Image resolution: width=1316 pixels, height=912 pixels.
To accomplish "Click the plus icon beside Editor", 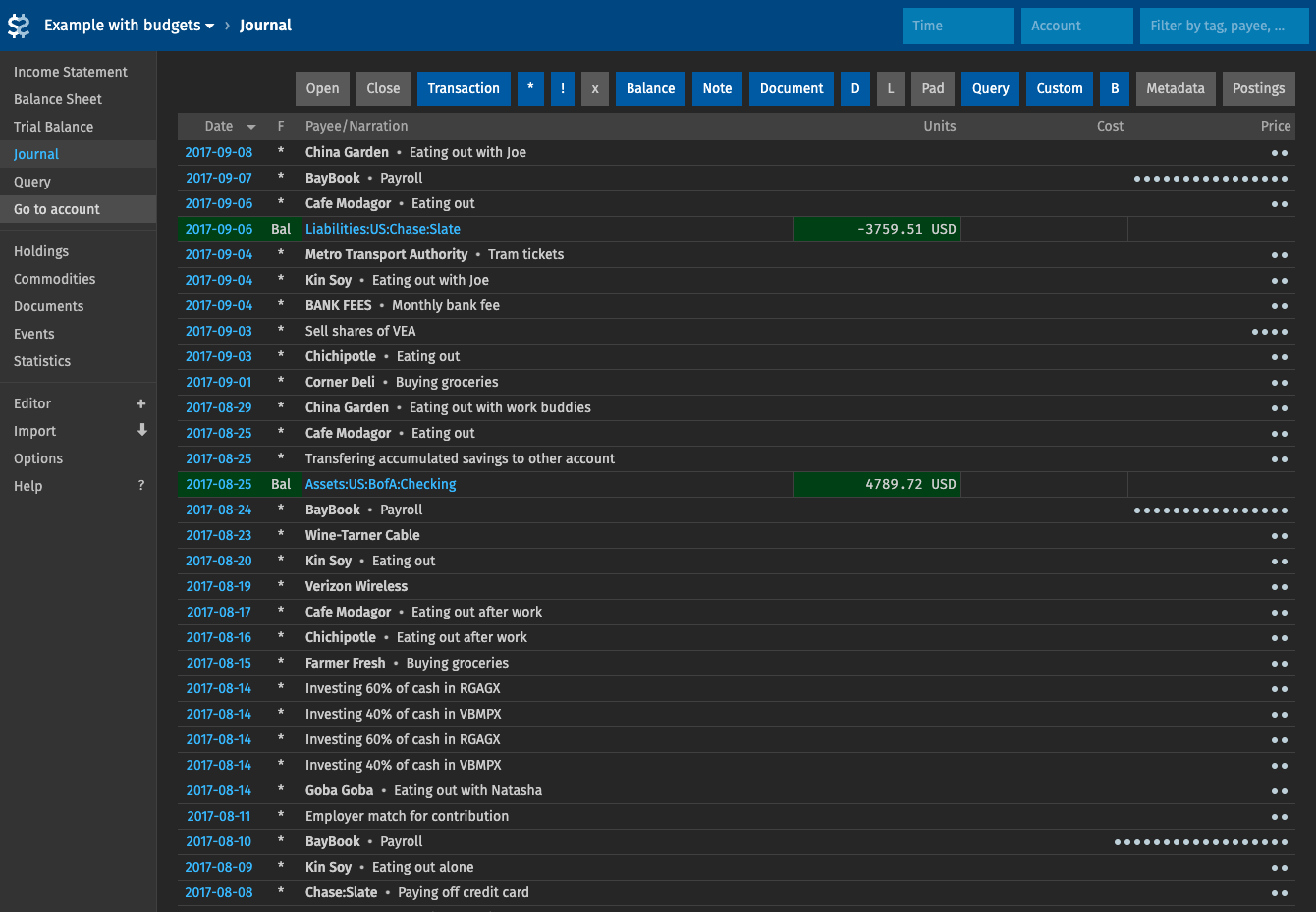I will (x=141, y=403).
